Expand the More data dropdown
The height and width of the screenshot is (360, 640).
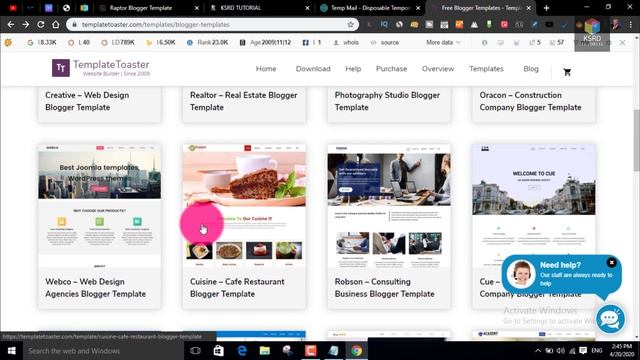443,42
